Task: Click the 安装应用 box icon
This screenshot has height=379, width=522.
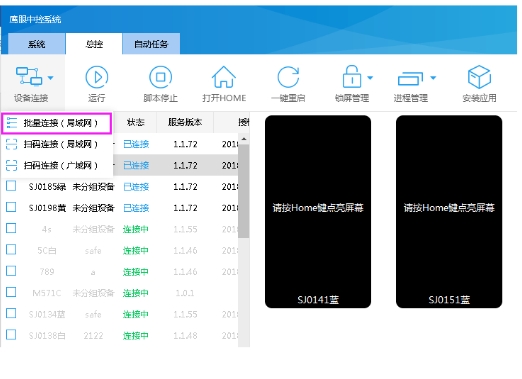Action: pyautogui.click(x=479, y=77)
